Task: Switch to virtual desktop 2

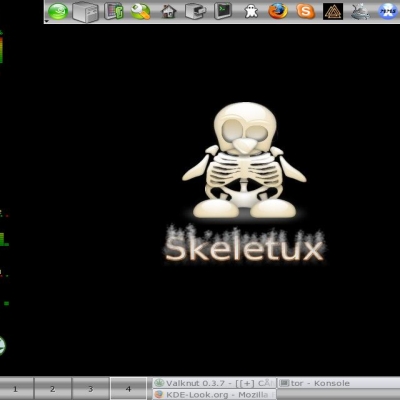Action: [53, 389]
